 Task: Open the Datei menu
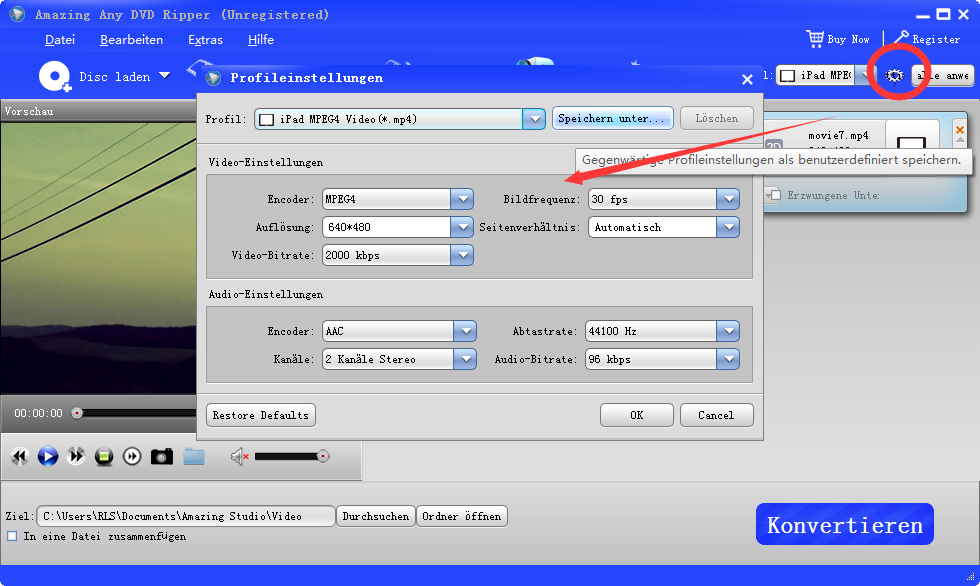click(60, 40)
